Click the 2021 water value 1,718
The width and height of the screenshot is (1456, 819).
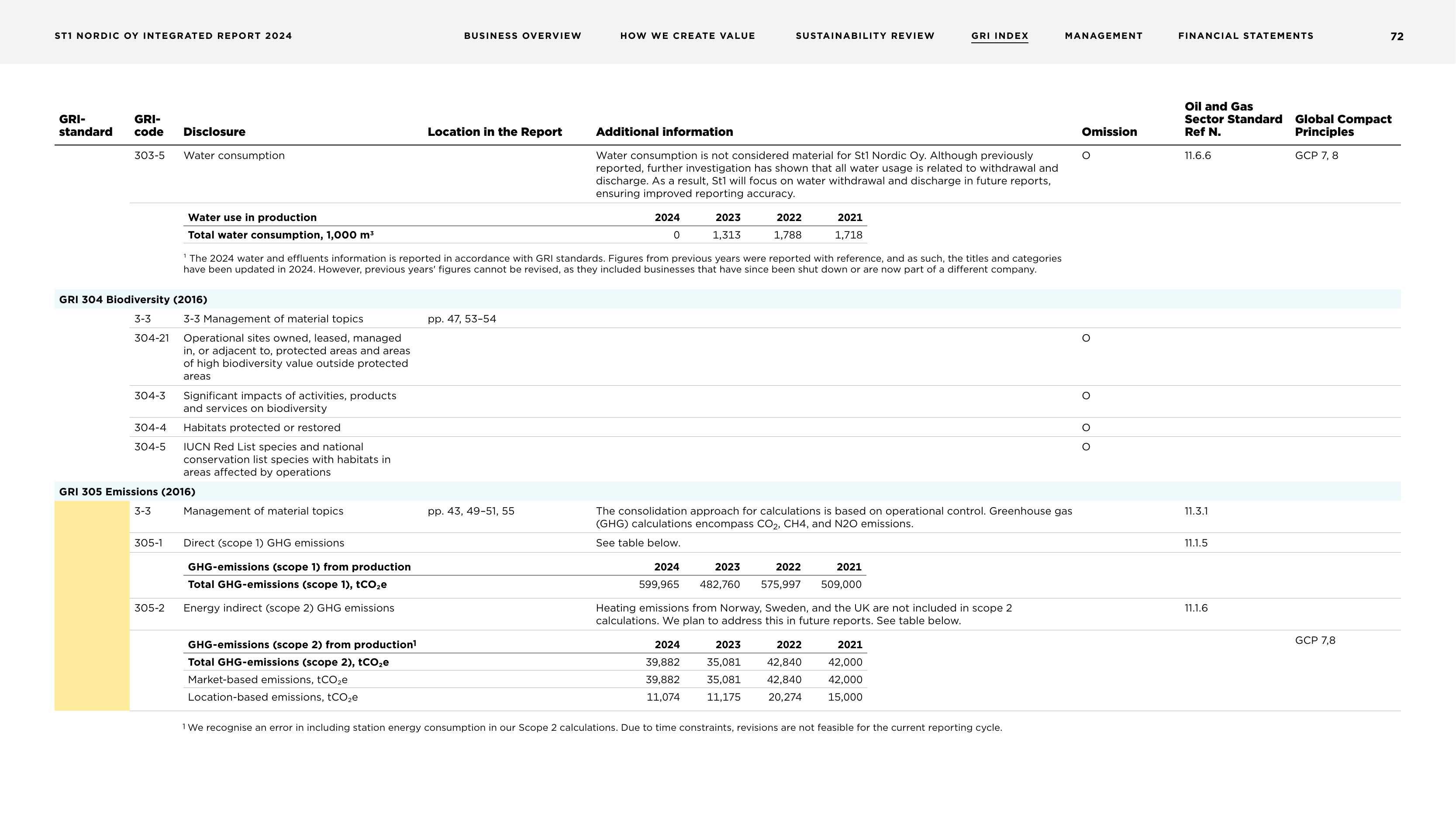click(x=849, y=235)
